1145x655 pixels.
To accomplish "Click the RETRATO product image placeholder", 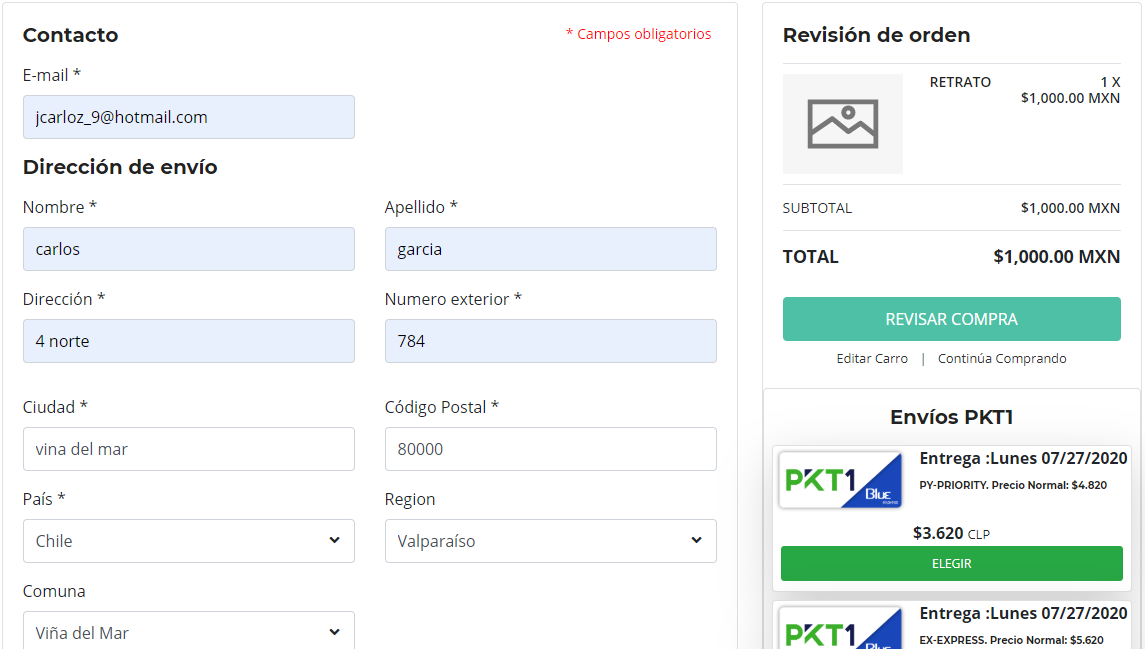I will pos(843,123).
